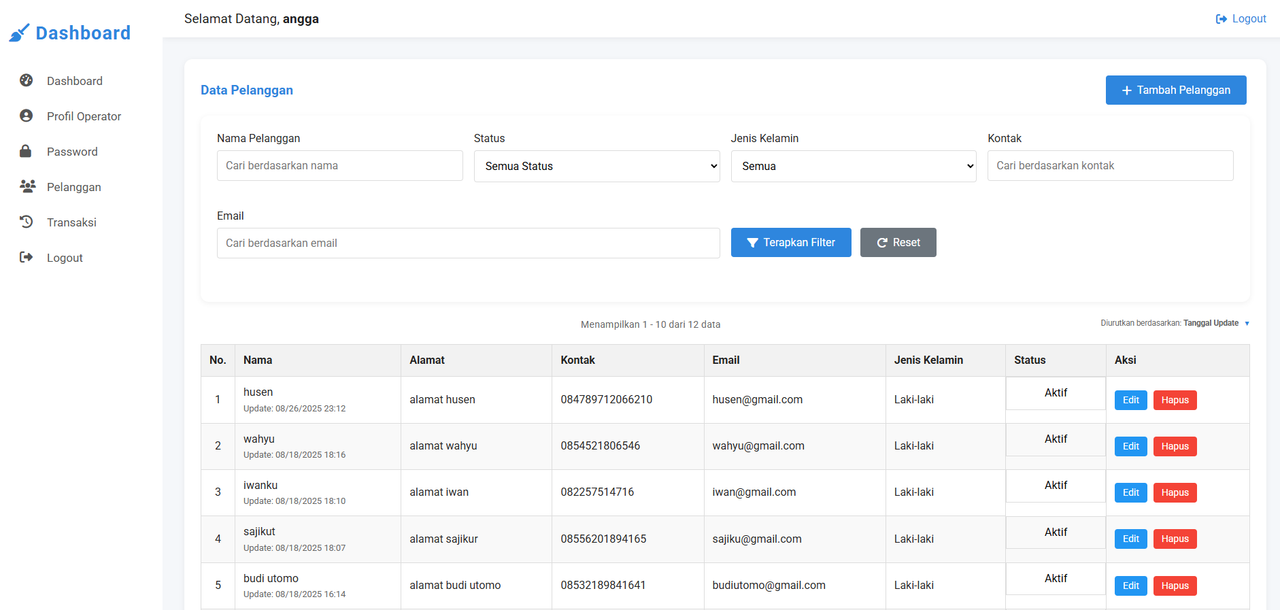The width and height of the screenshot is (1280, 610).
Task: Open the Jenis Kelamin dropdown
Action: 854,166
